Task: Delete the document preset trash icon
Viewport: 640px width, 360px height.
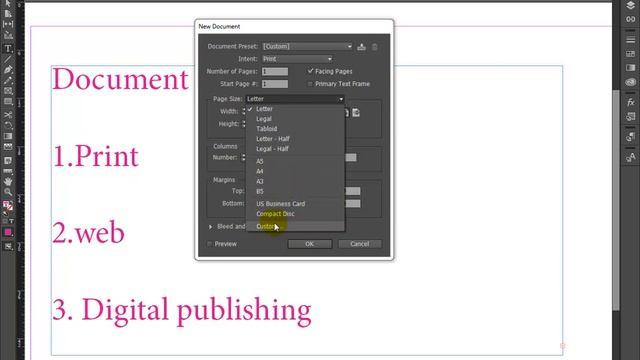Action: click(375, 47)
